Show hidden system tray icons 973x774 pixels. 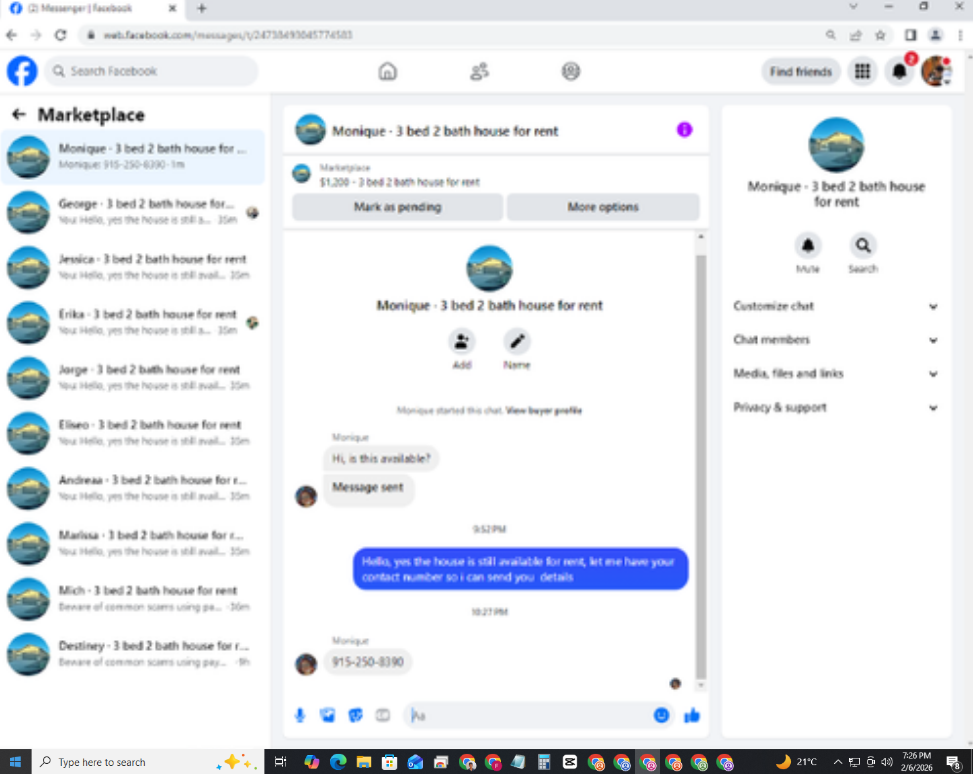point(837,762)
